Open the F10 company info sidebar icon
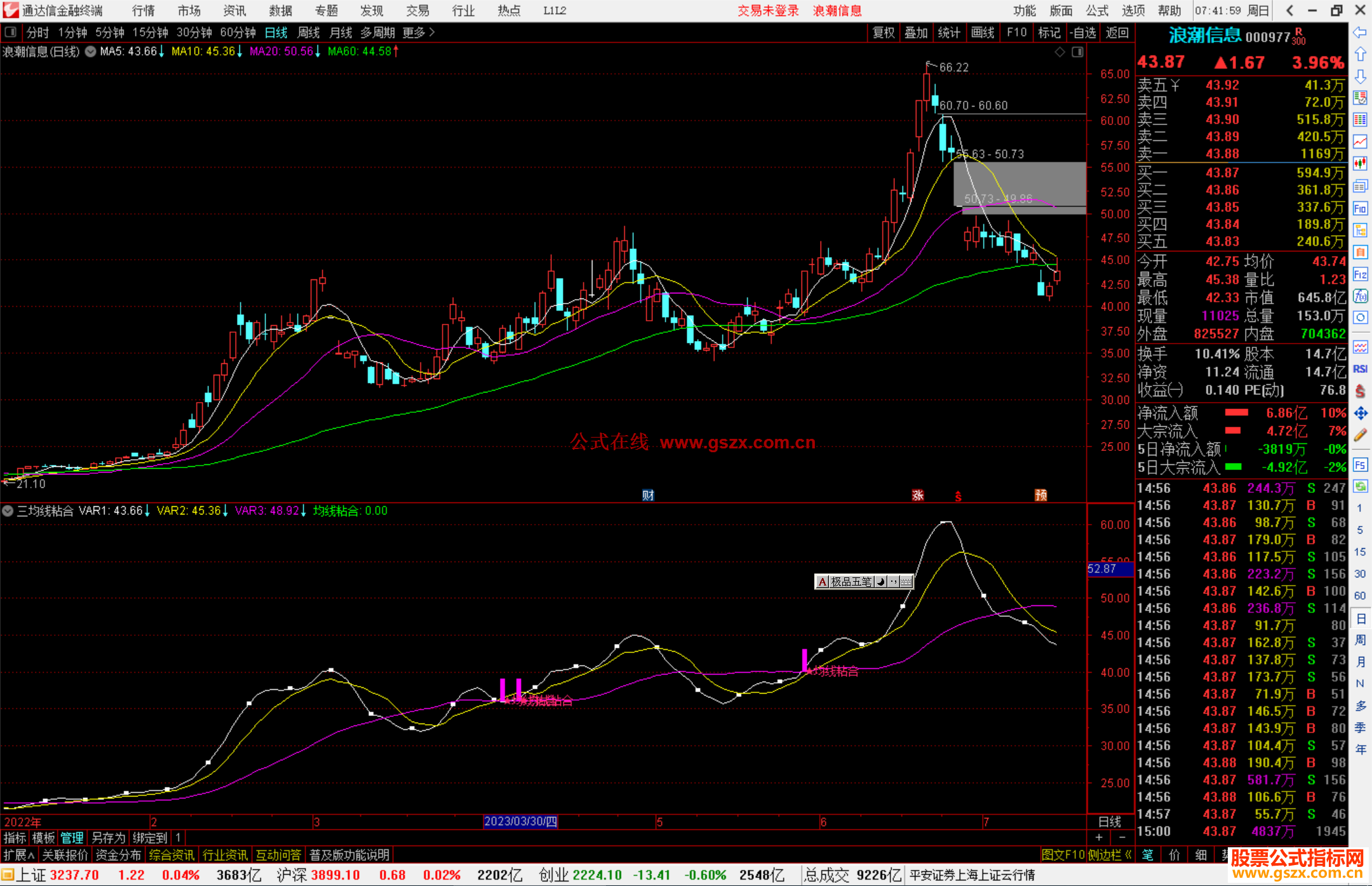This screenshot has height=886, width=1372. tap(1360, 208)
